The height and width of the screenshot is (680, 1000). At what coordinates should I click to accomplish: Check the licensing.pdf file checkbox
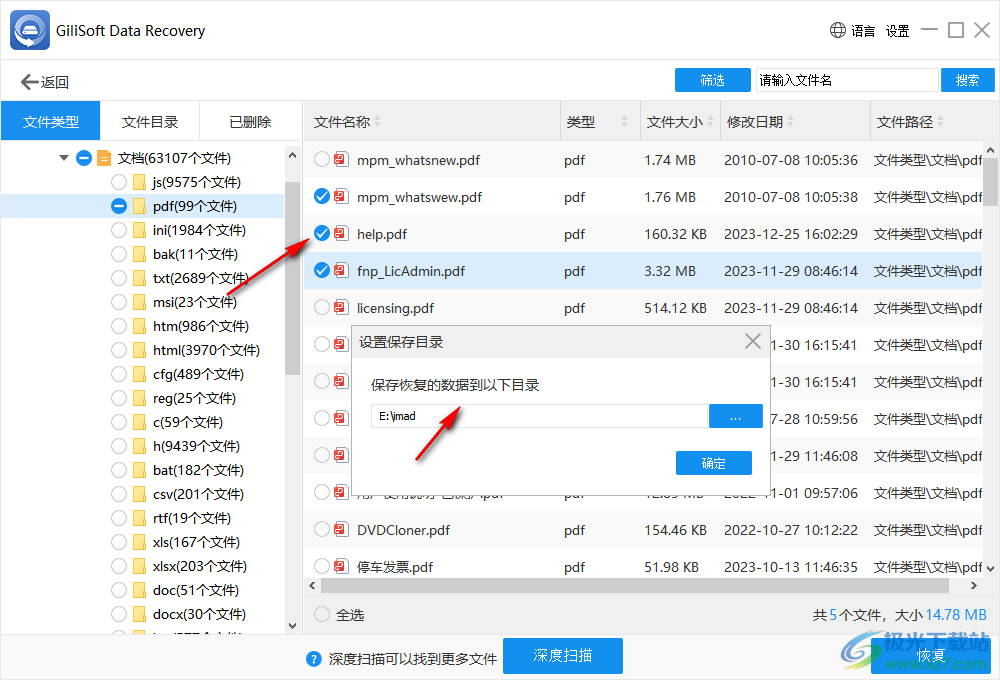click(x=321, y=307)
